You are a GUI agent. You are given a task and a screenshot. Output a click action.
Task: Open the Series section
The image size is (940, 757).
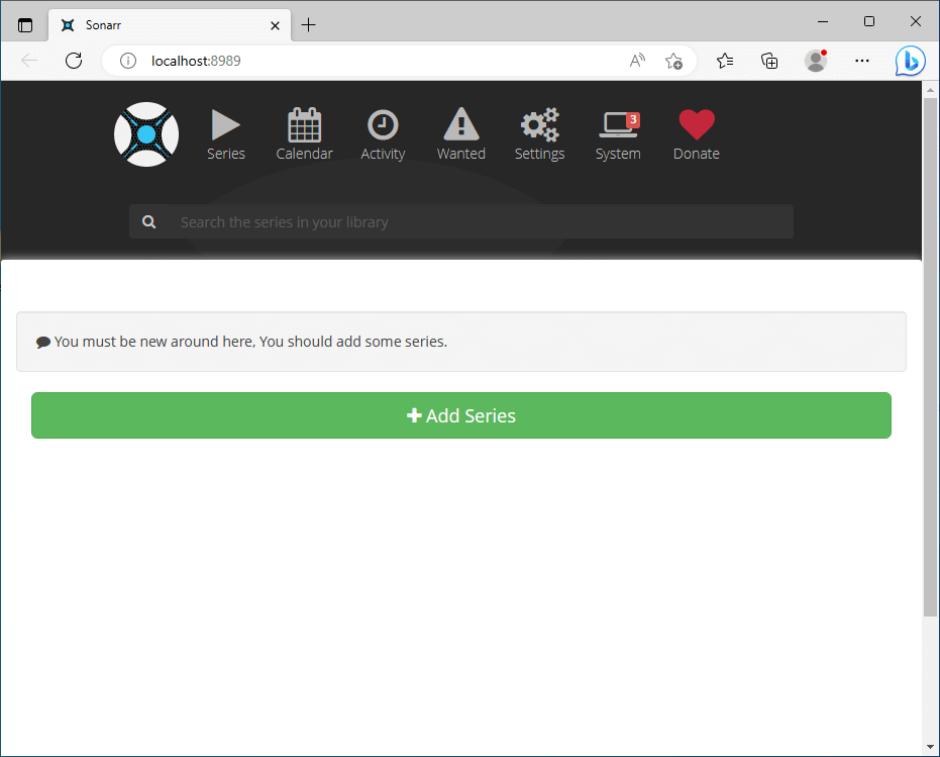226,135
